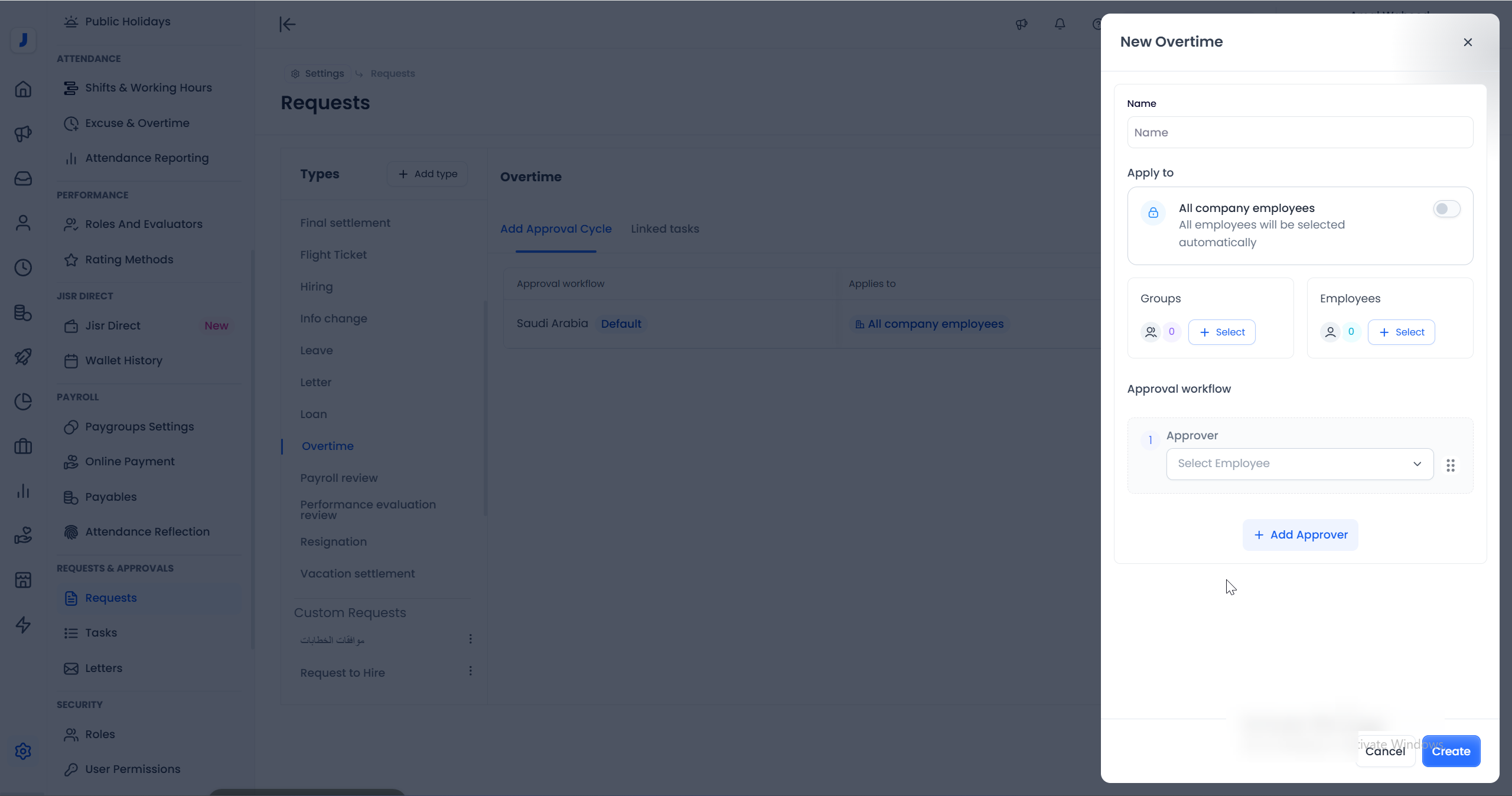Select Payroll review request type
The width and height of the screenshot is (1512, 796).
tap(338, 478)
